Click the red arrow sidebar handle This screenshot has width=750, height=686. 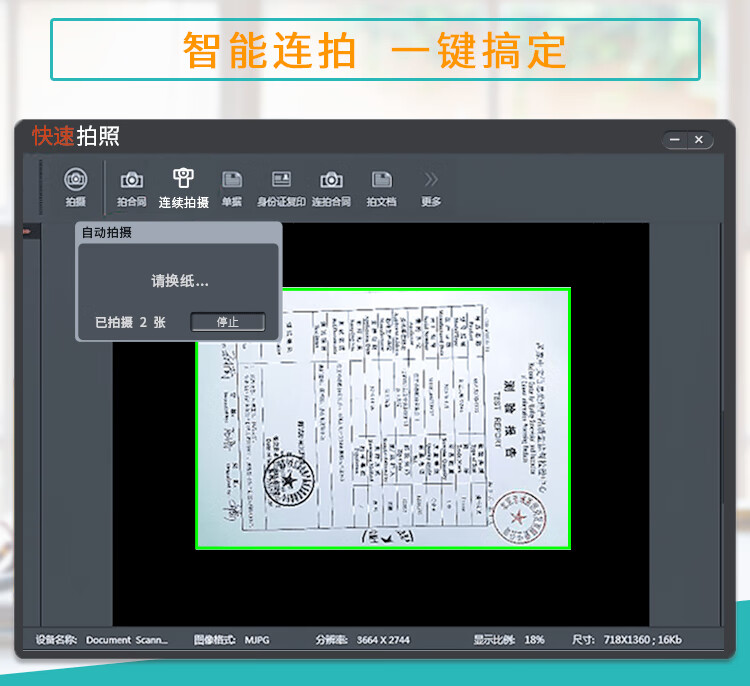click(x=27, y=232)
